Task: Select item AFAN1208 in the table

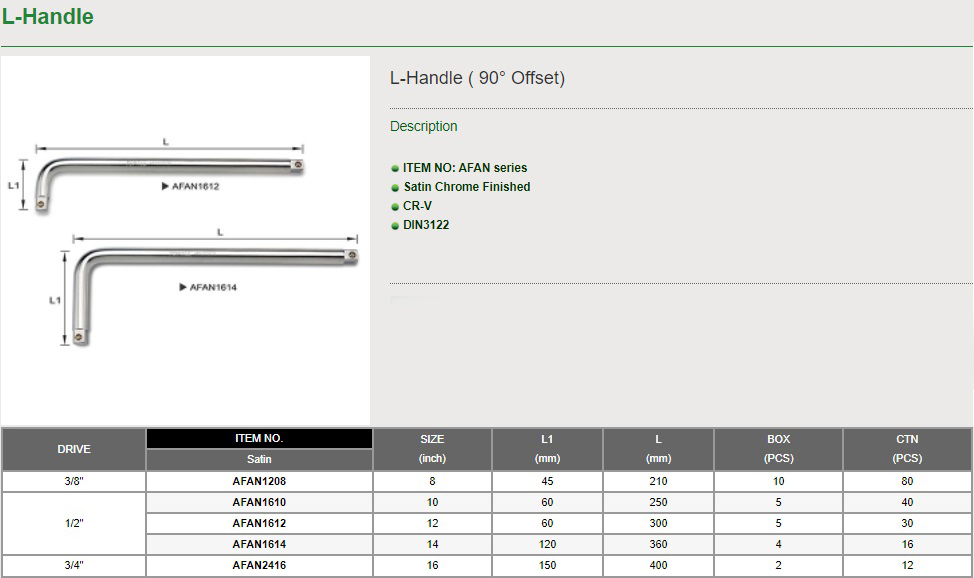Action: 259,481
